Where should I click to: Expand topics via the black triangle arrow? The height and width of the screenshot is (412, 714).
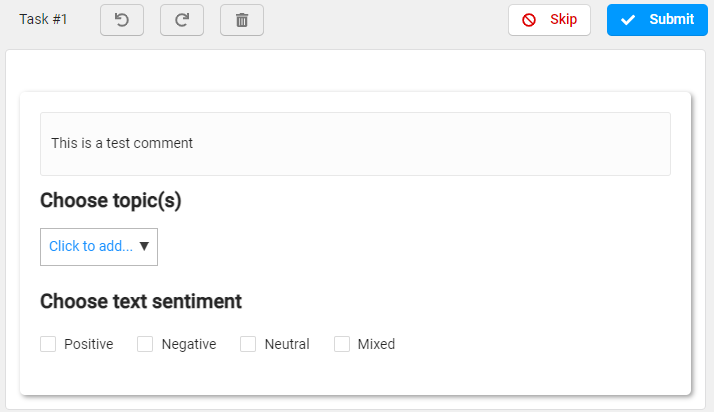point(144,246)
